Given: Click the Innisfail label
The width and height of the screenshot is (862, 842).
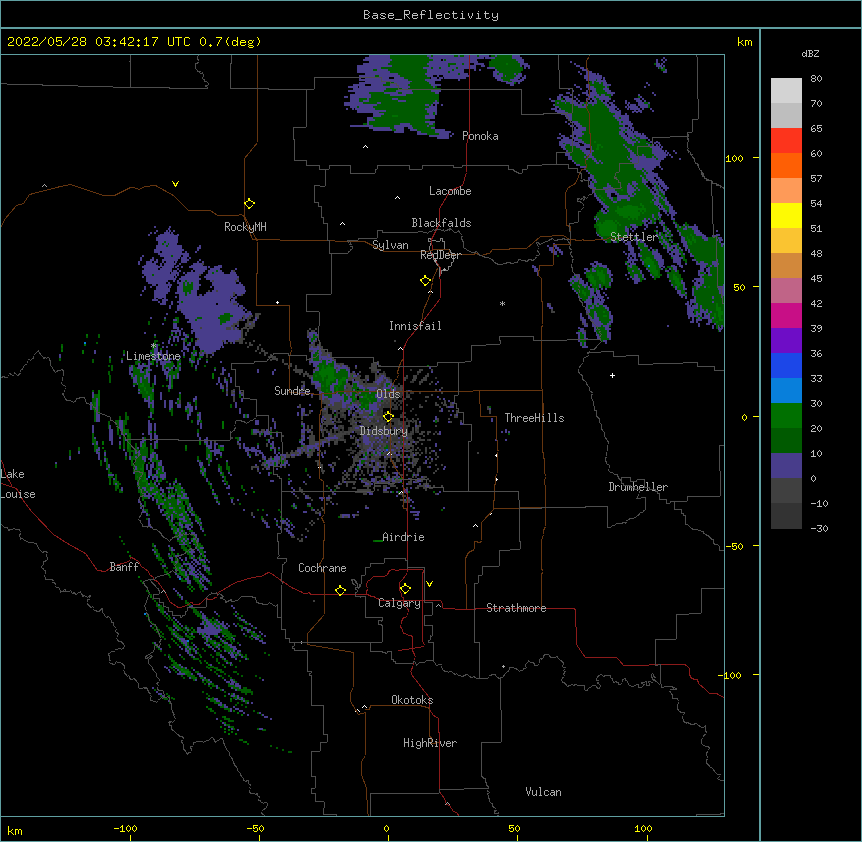Looking at the screenshot, I should click(415, 326).
